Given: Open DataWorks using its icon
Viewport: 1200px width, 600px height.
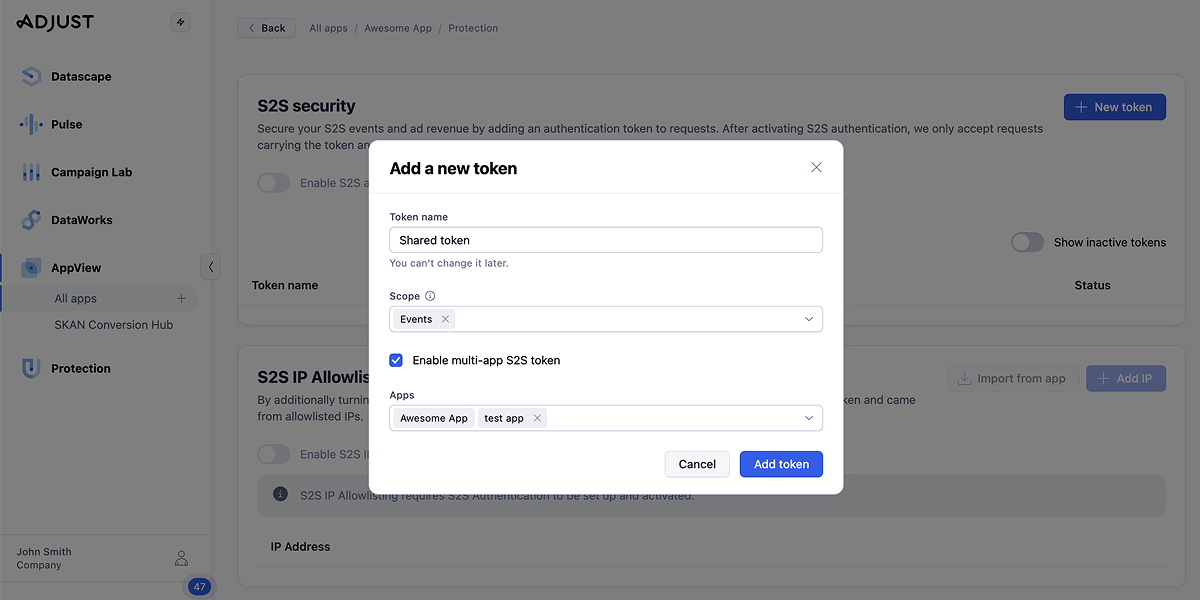Looking at the screenshot, I should point(31,220).
